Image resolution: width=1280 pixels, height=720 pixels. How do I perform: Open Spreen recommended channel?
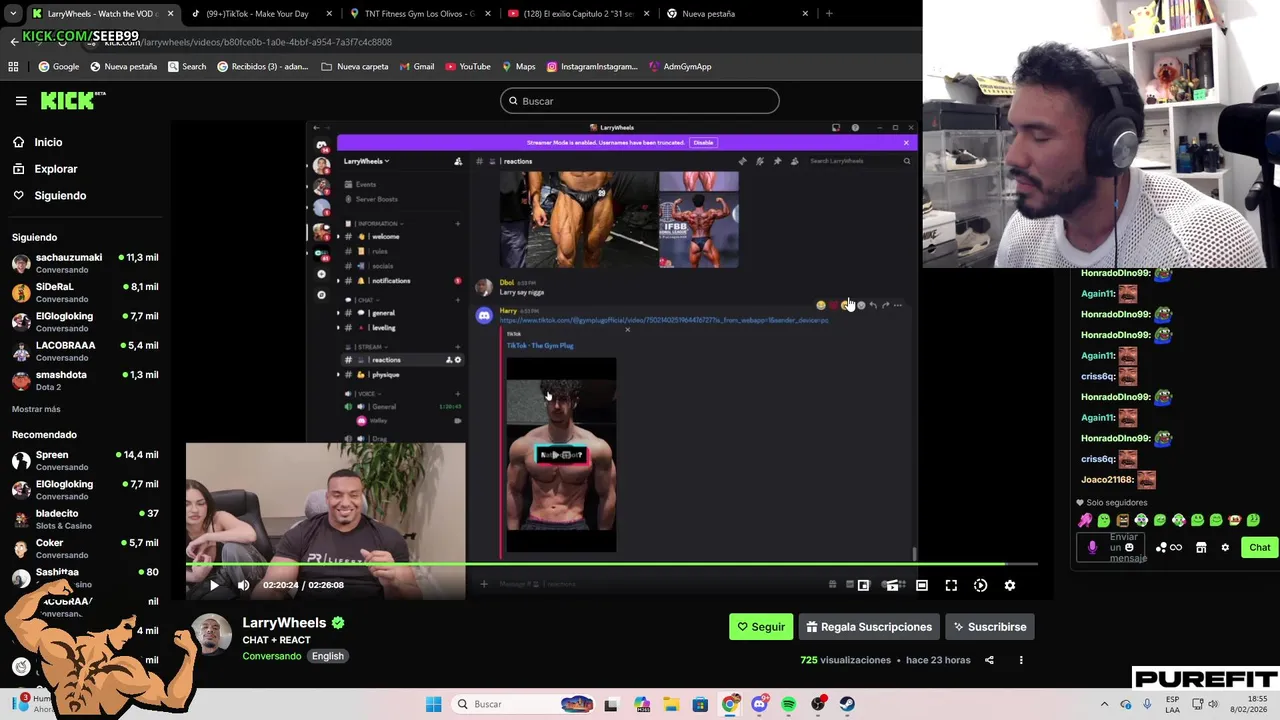click(x=85, y=460)
